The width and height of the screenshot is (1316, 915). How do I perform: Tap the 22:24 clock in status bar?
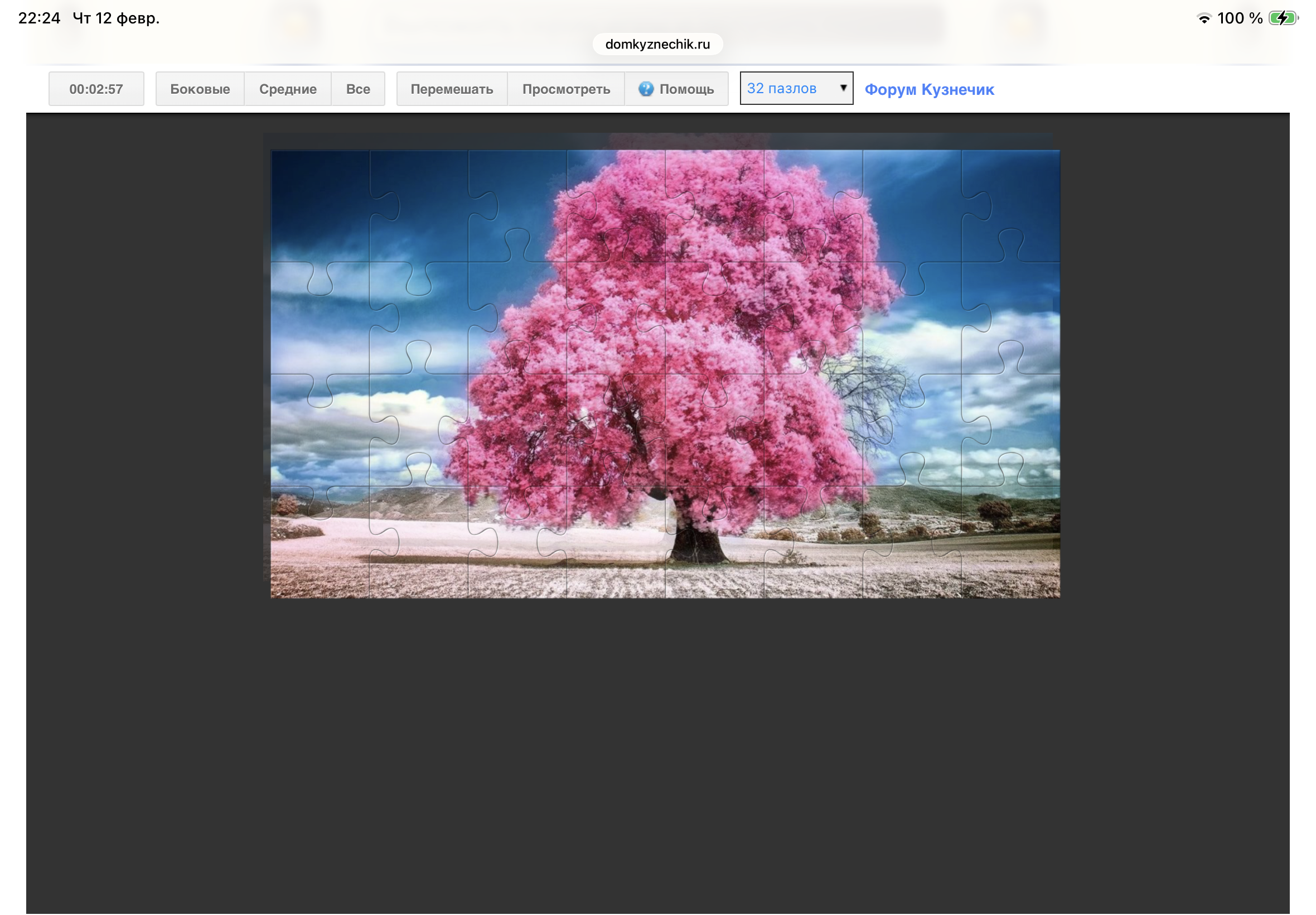[x=39, y=18]
